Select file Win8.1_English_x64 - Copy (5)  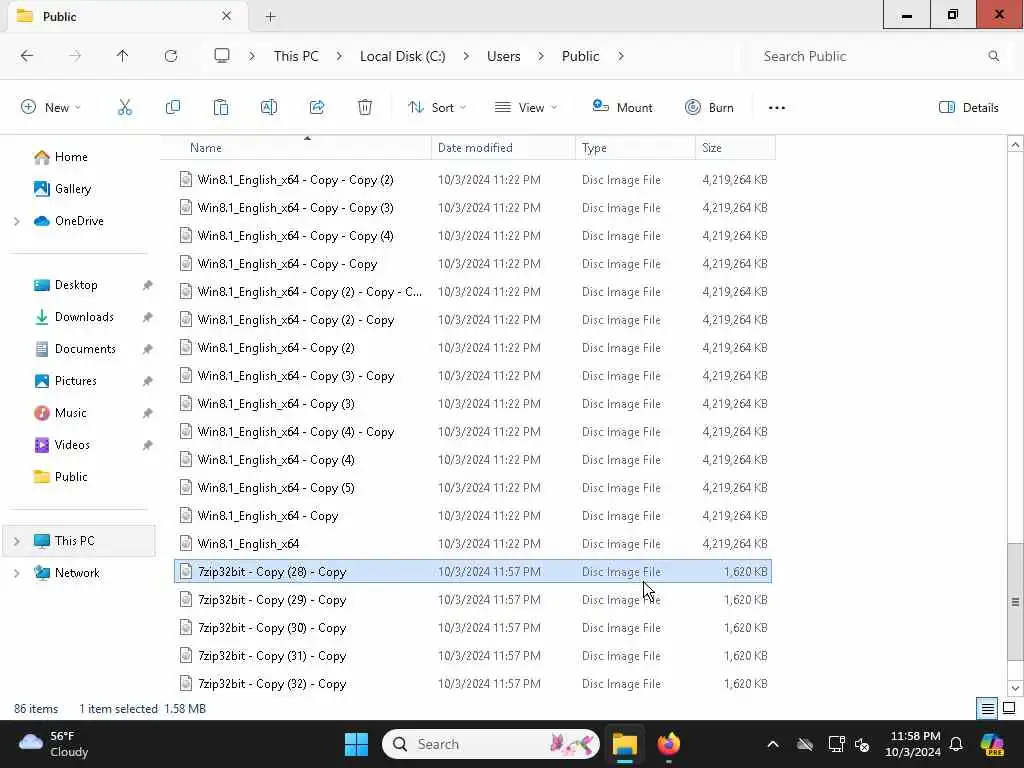(473, 488)
